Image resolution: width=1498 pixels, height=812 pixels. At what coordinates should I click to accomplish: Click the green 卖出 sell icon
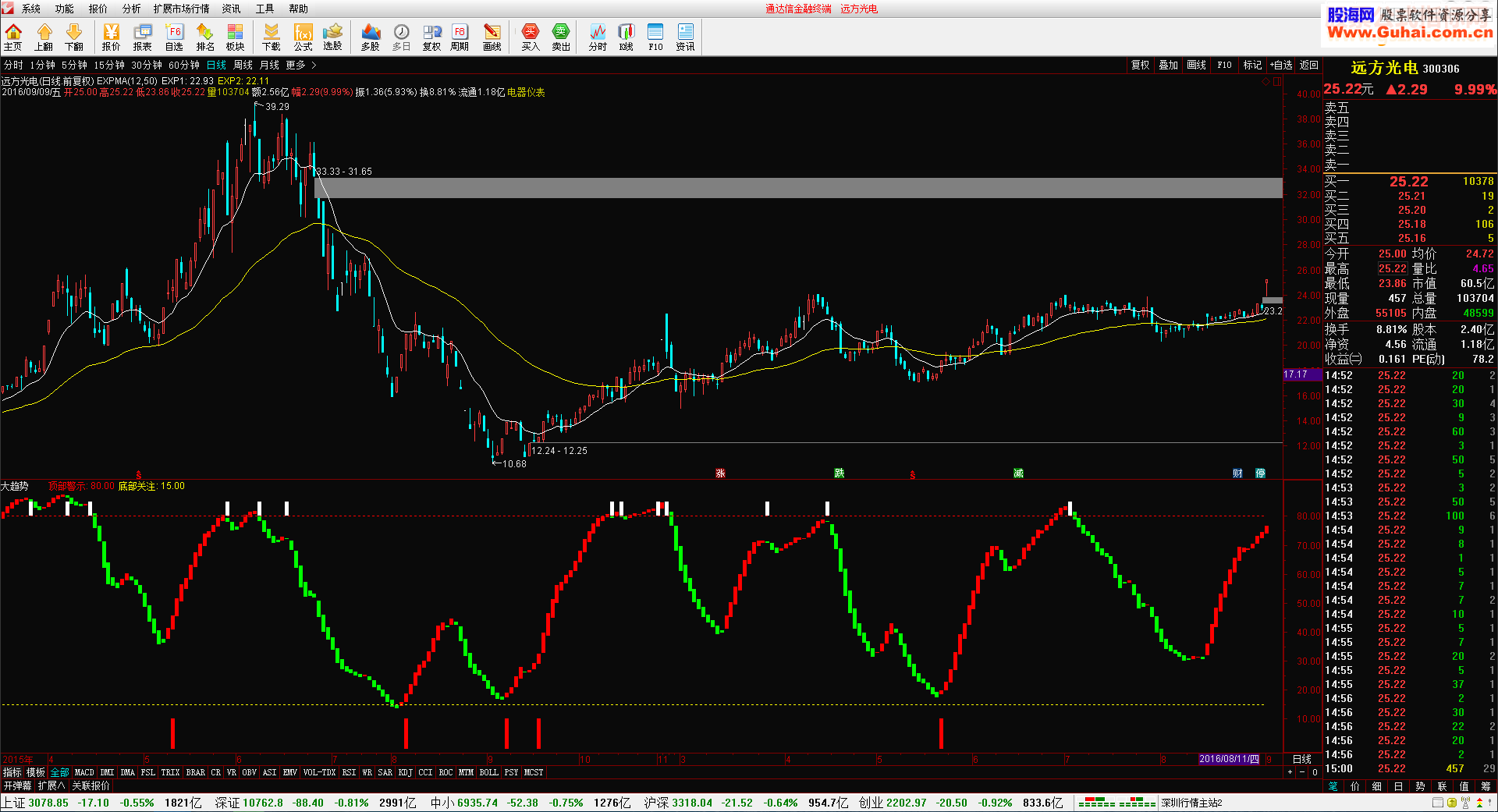(x=561, y=37)
